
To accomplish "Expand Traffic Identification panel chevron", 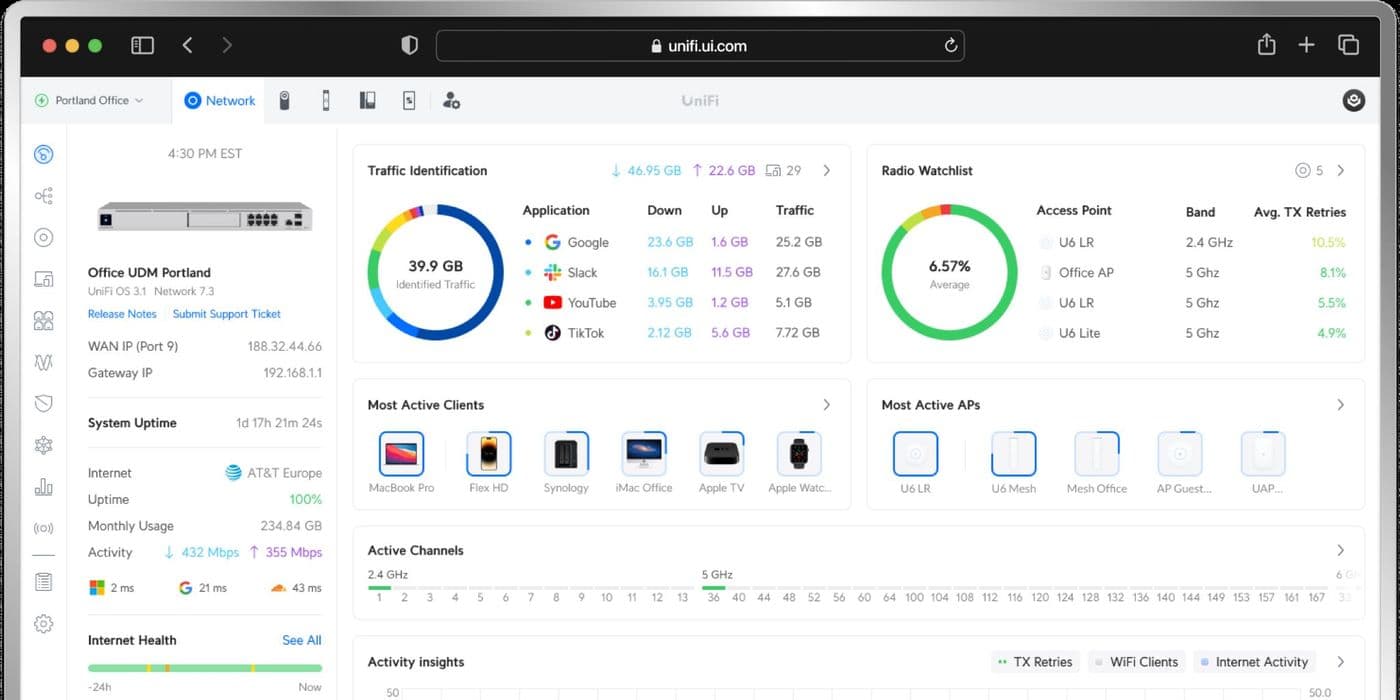I will pyautogui.click(x=826, y=170).
